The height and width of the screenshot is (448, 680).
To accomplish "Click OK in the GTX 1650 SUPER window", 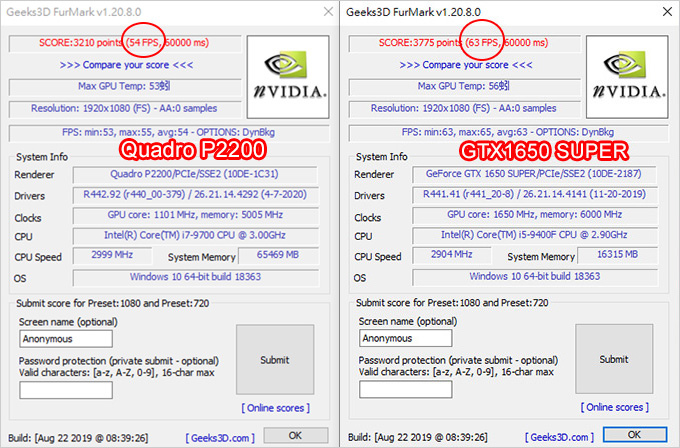I will point(635,435).
